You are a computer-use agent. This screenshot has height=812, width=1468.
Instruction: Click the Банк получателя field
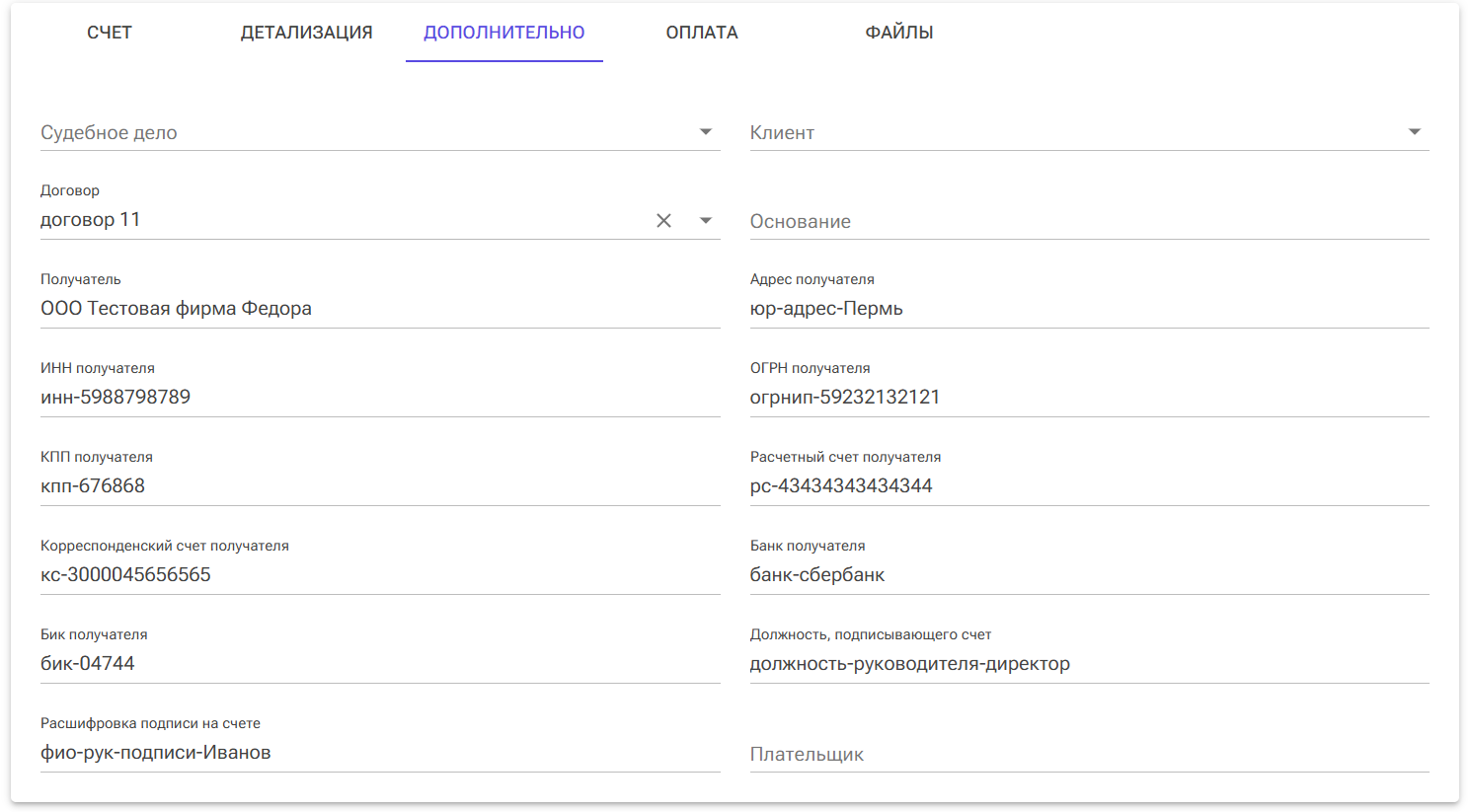click(1088, 575)
